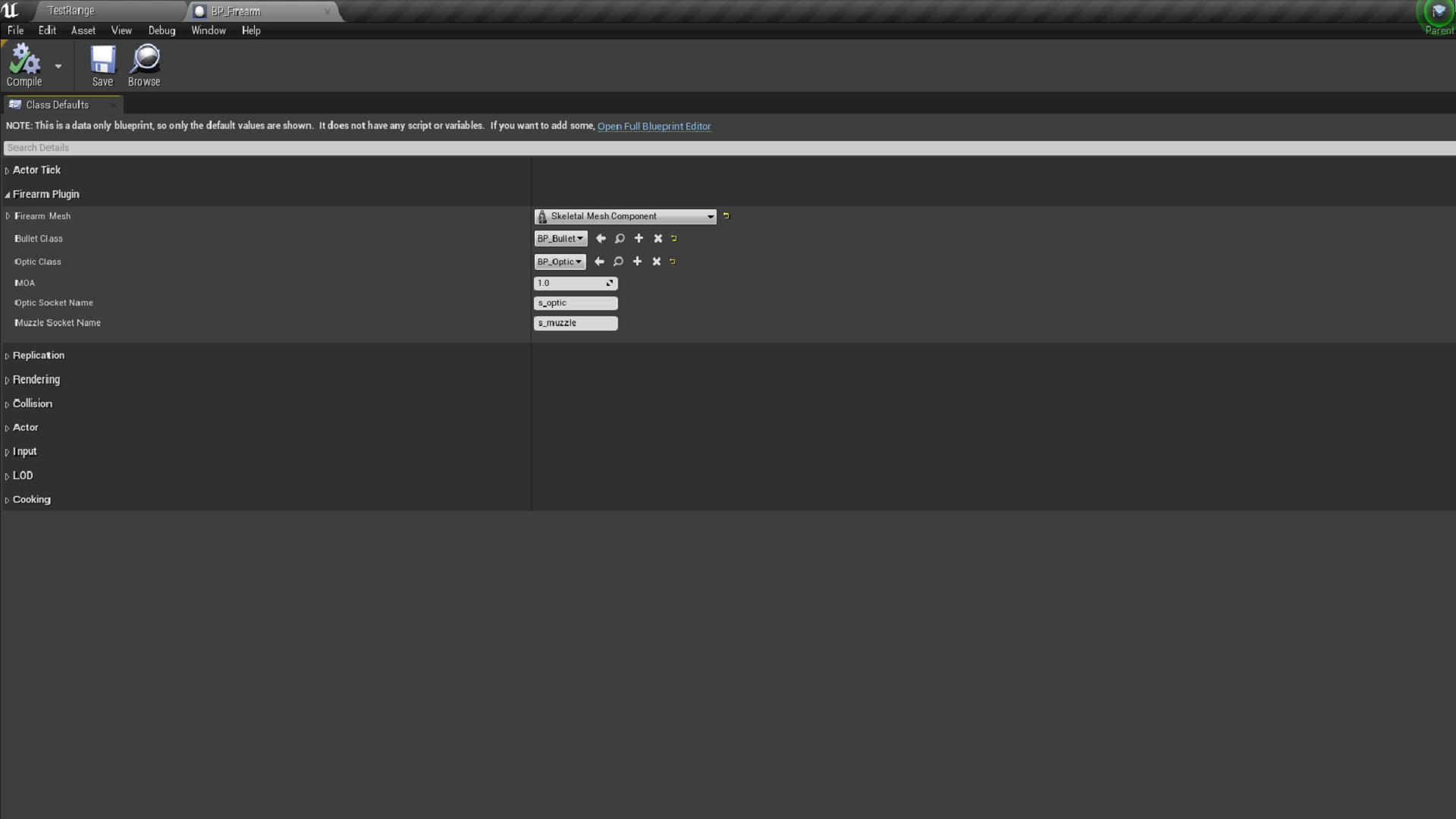Click the Save button in toolbar
This screenshot has width=1456, height=819.
coord(102,66)
